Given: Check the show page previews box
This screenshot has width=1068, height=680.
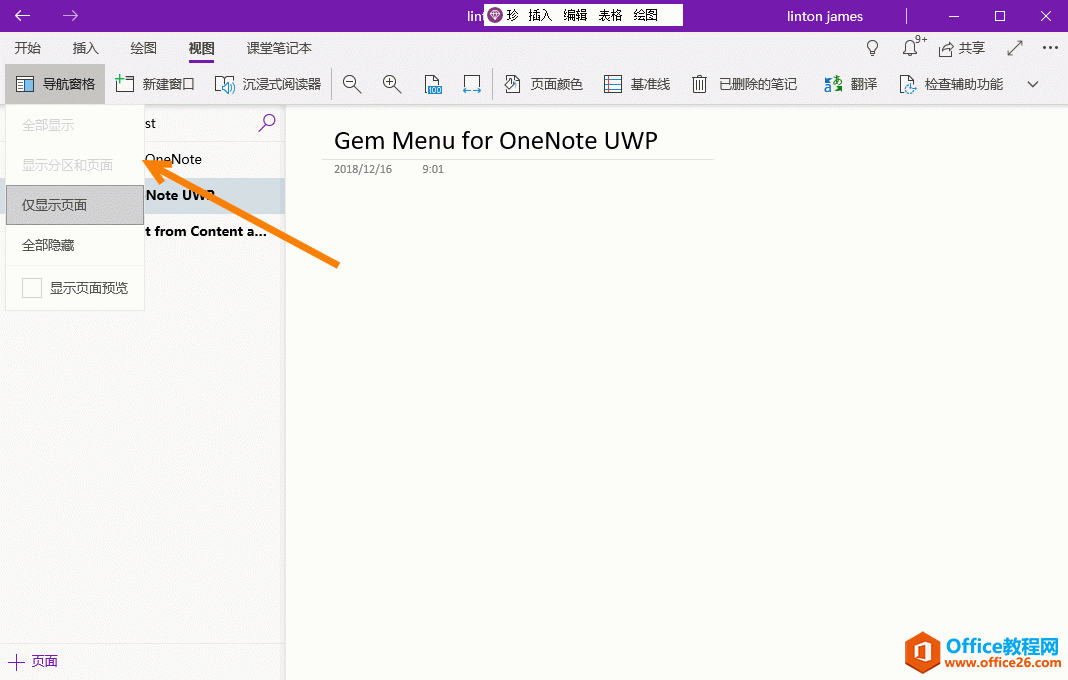Looking at the screenshot, I should tap(31, 287).
